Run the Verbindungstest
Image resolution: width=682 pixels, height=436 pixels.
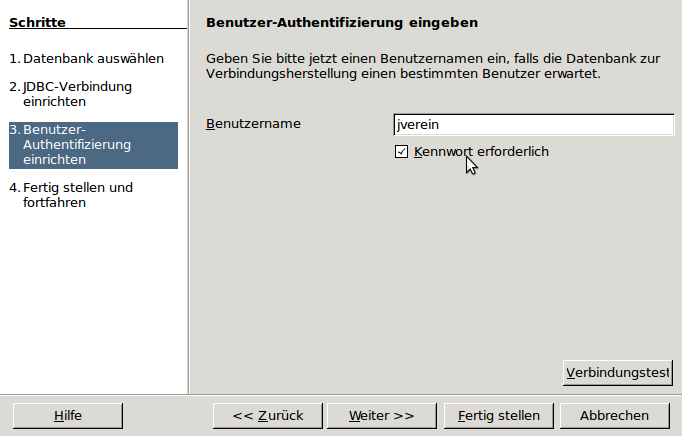click(x=617, y=373)
